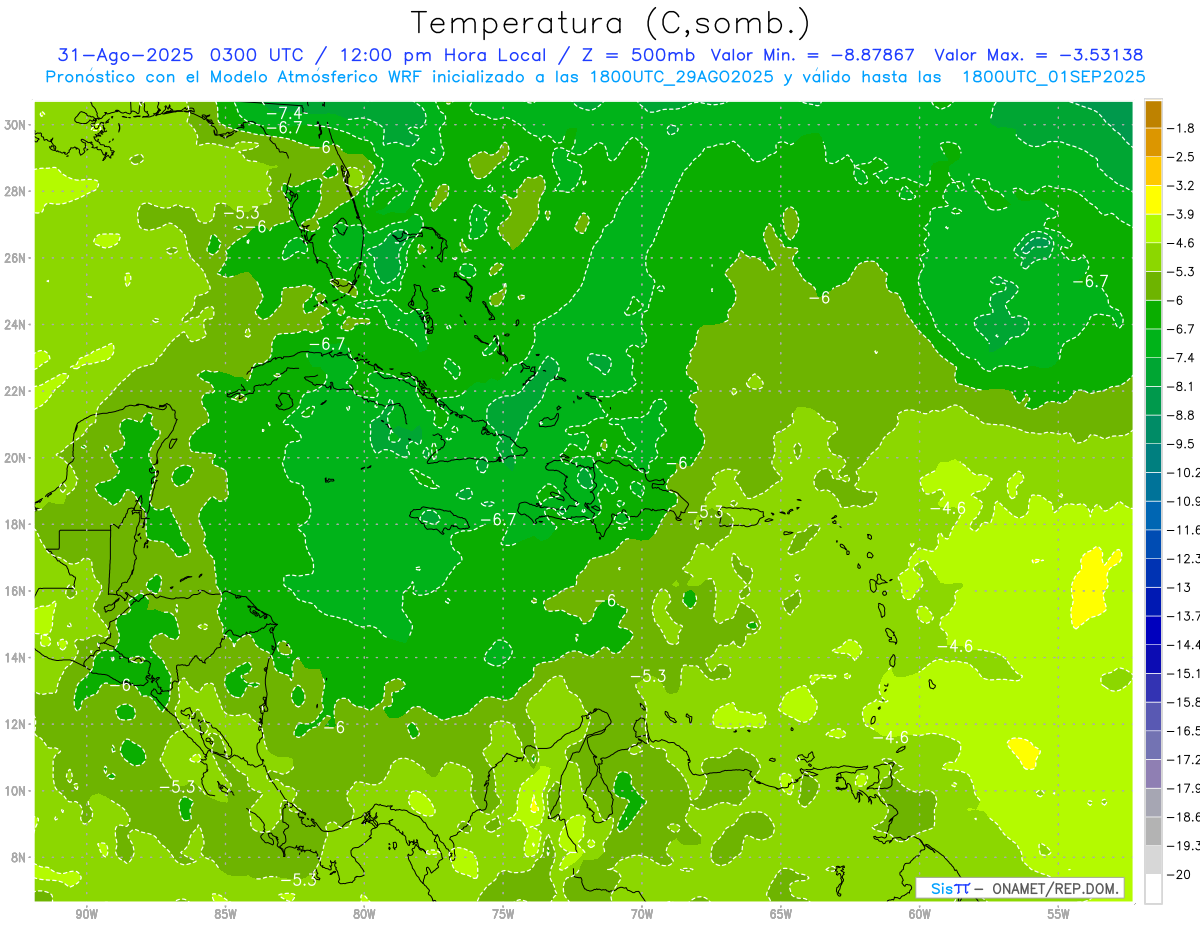Image resolution: width=1200 pixels, height=927 pixels.
Task: Click the colorbar label "-8.8"
Action: [1181, 415]
